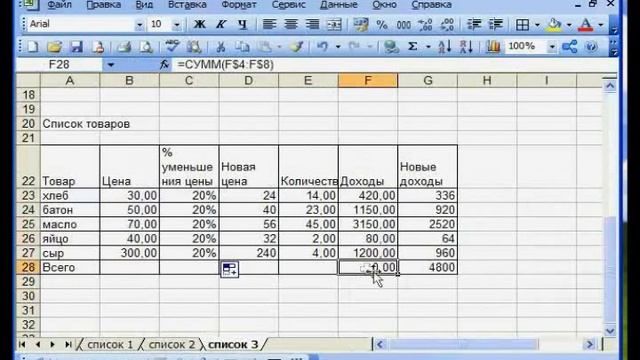
Task: Go to first sheet navigation arrow
Action: tap(22, 344)
